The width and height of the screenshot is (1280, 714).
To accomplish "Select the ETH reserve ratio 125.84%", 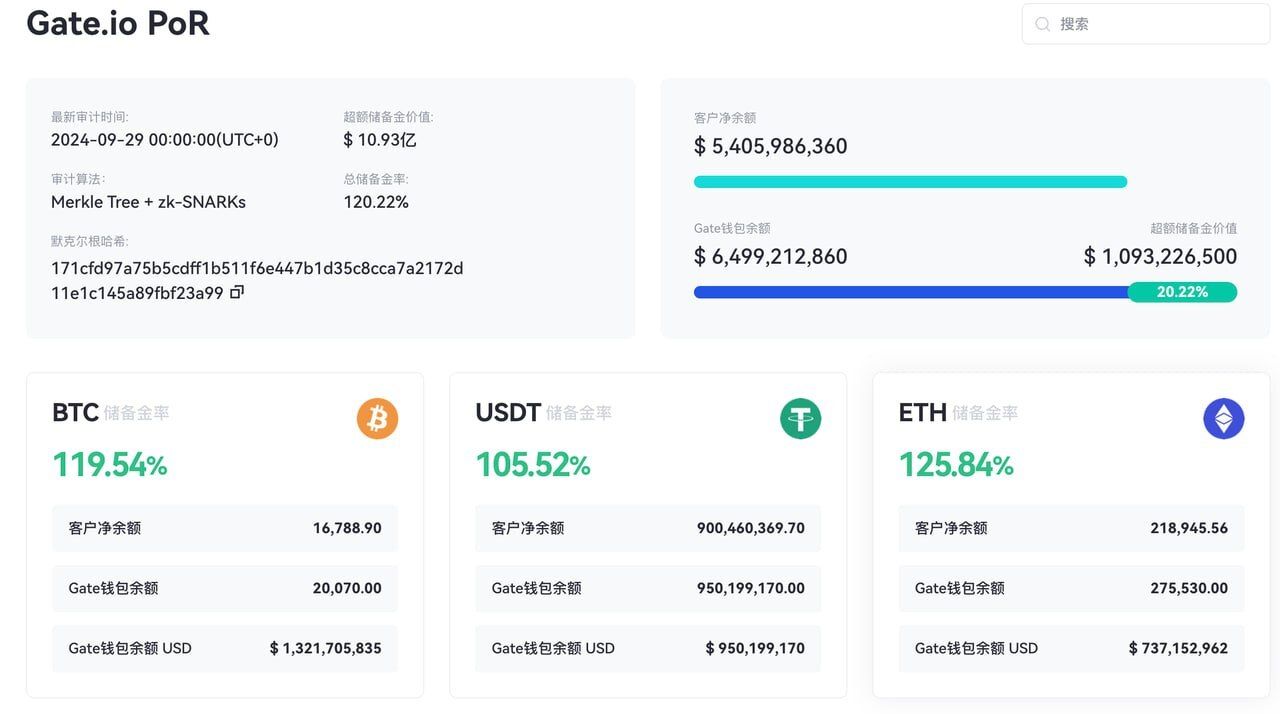I will [x=955, y=465].
